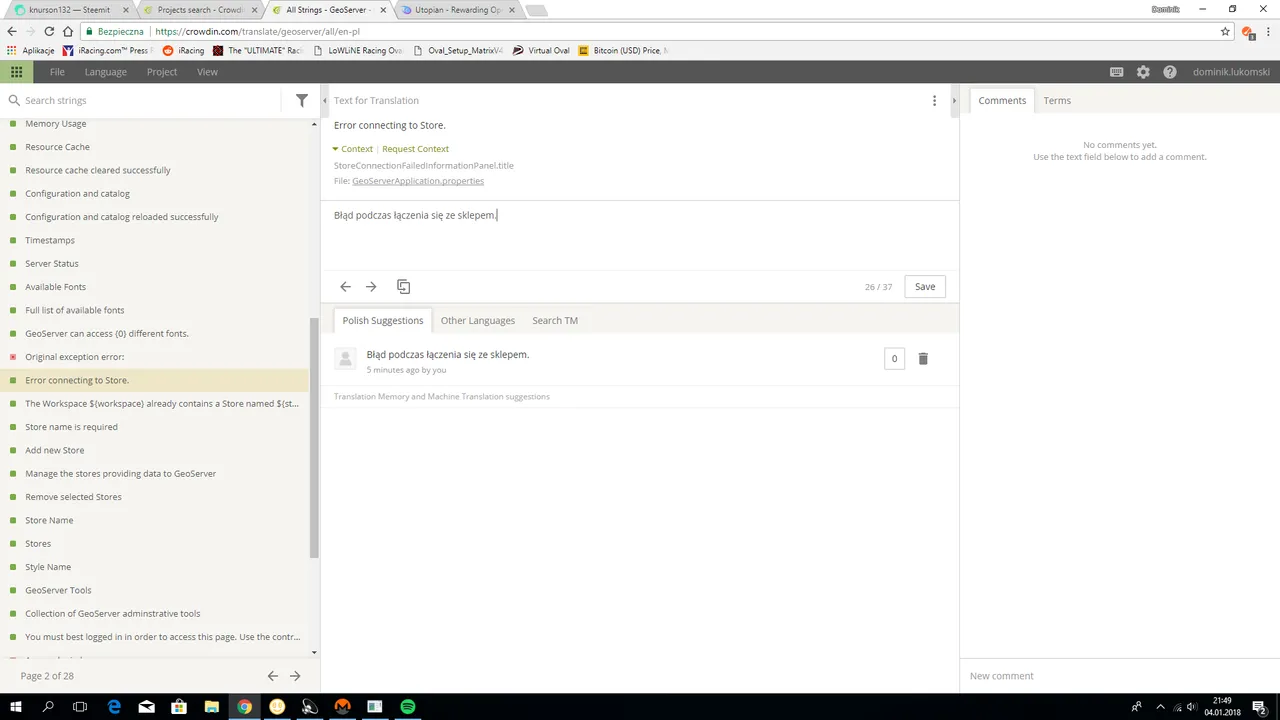Click suggestion text 'Błąd podczas łączenia się ze sklepem.'
Screen dimensions: 1280x720
pos(448,354)
